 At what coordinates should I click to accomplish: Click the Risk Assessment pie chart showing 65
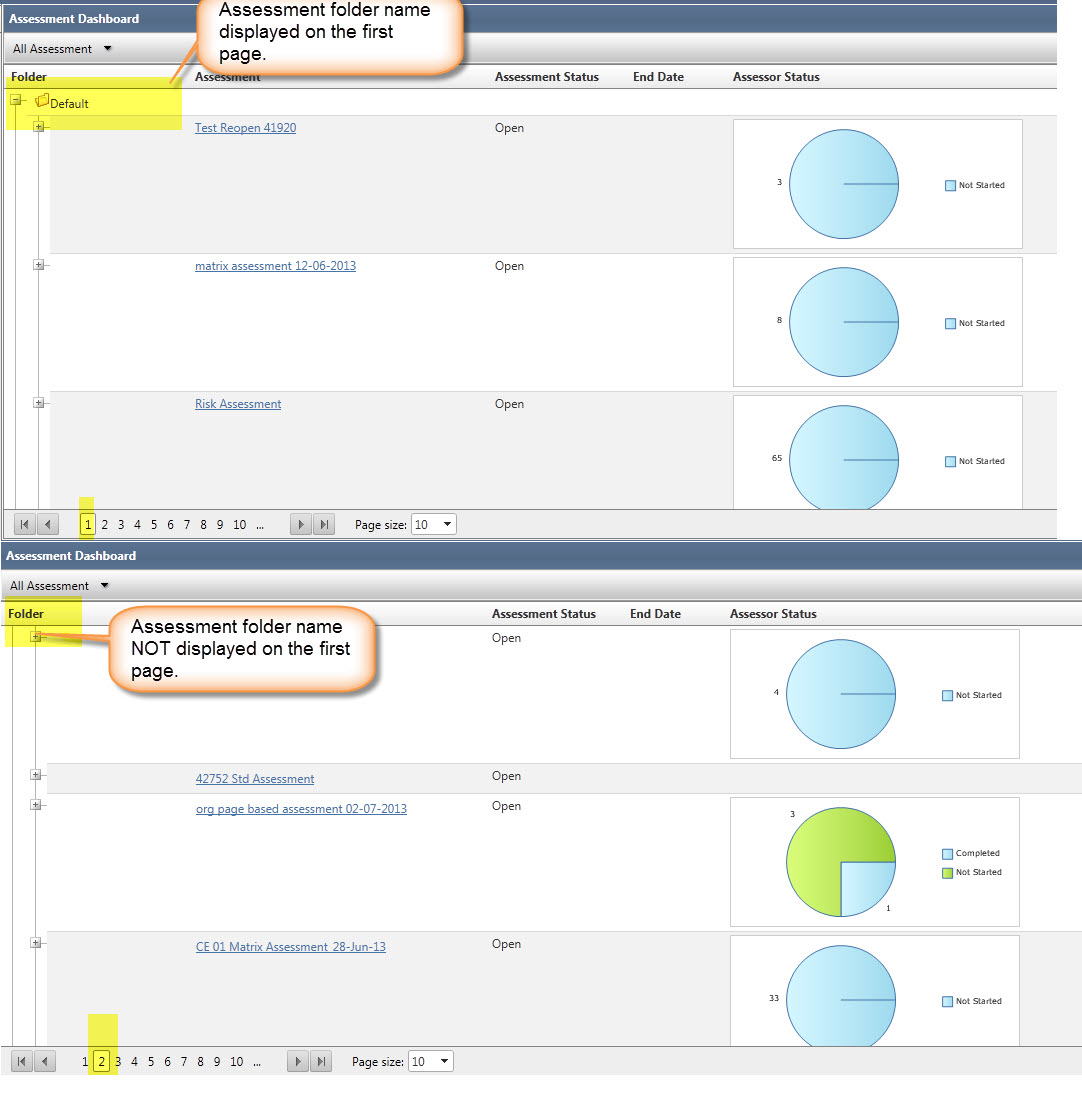coord(844,458)
